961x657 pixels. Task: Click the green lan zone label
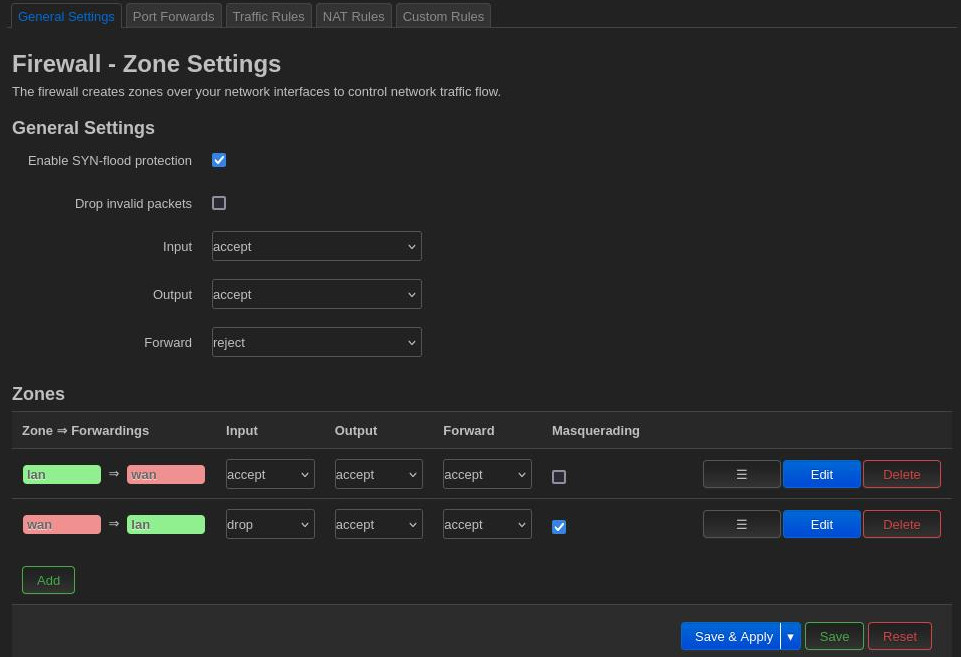pos(62,474)
